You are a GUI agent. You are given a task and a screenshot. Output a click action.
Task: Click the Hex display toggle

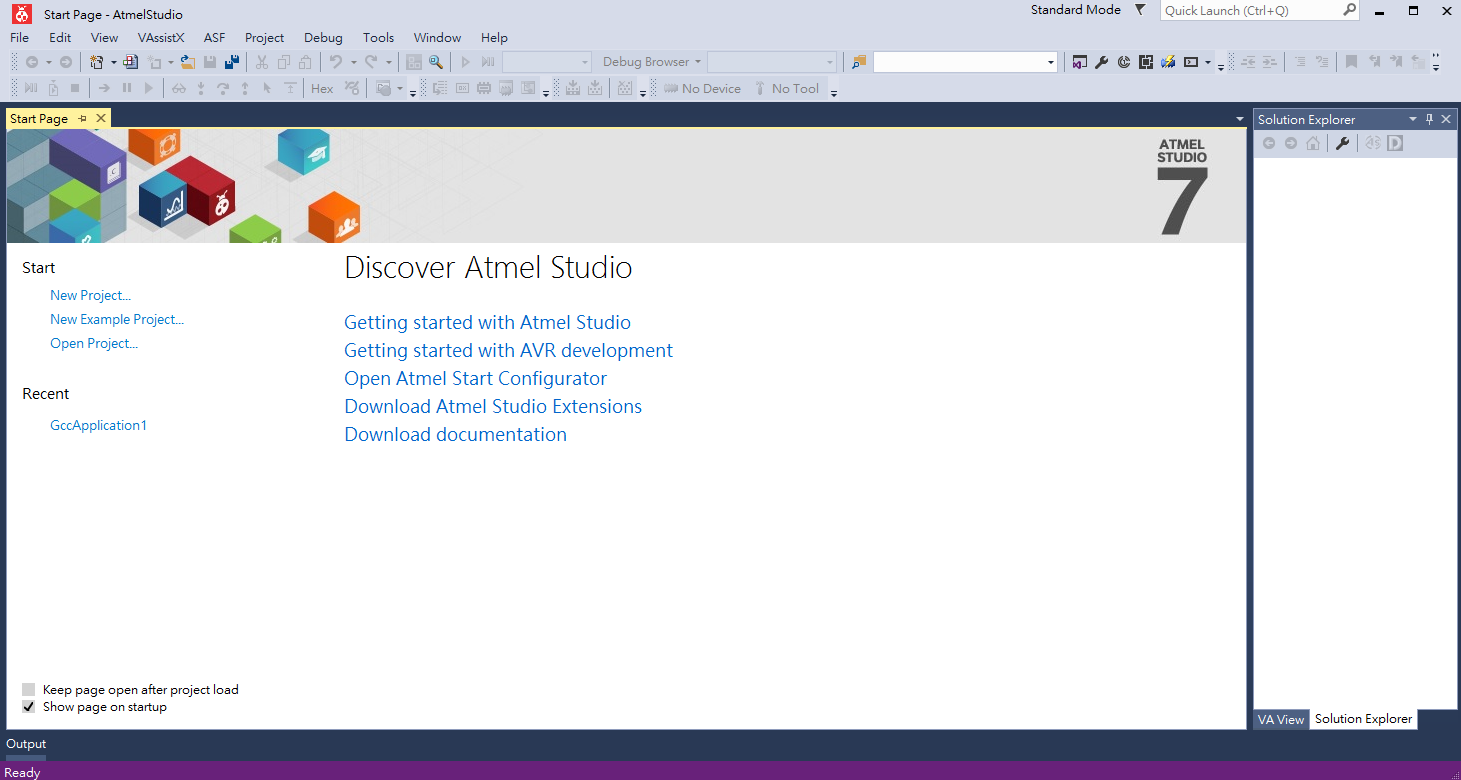pos(322,88)
